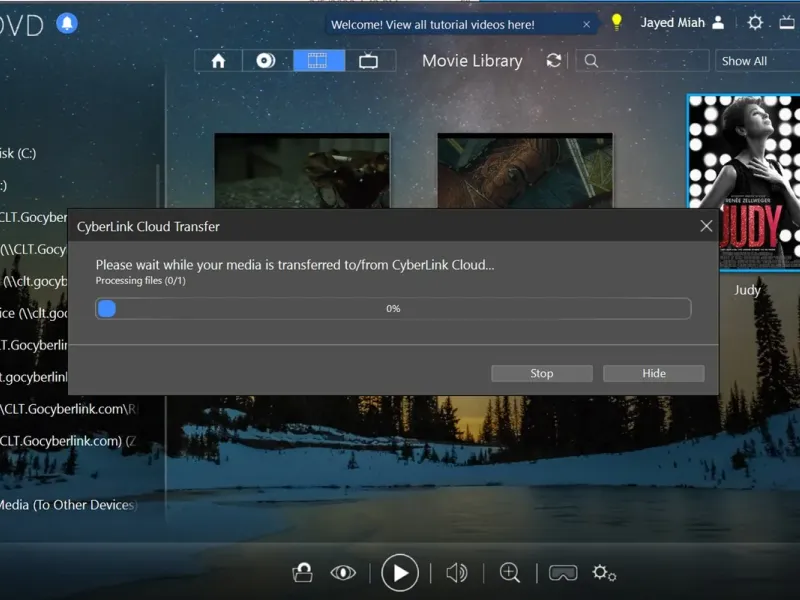Click the transfer progress bar
Screen dimensions: 800x600
pyautogui.click(x=393, y=309)
